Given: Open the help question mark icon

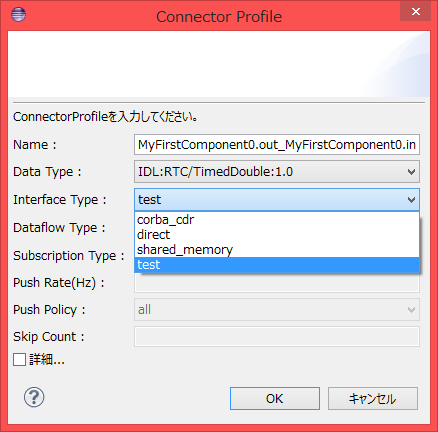Looking at the screenshot, I should coord(34,397).
